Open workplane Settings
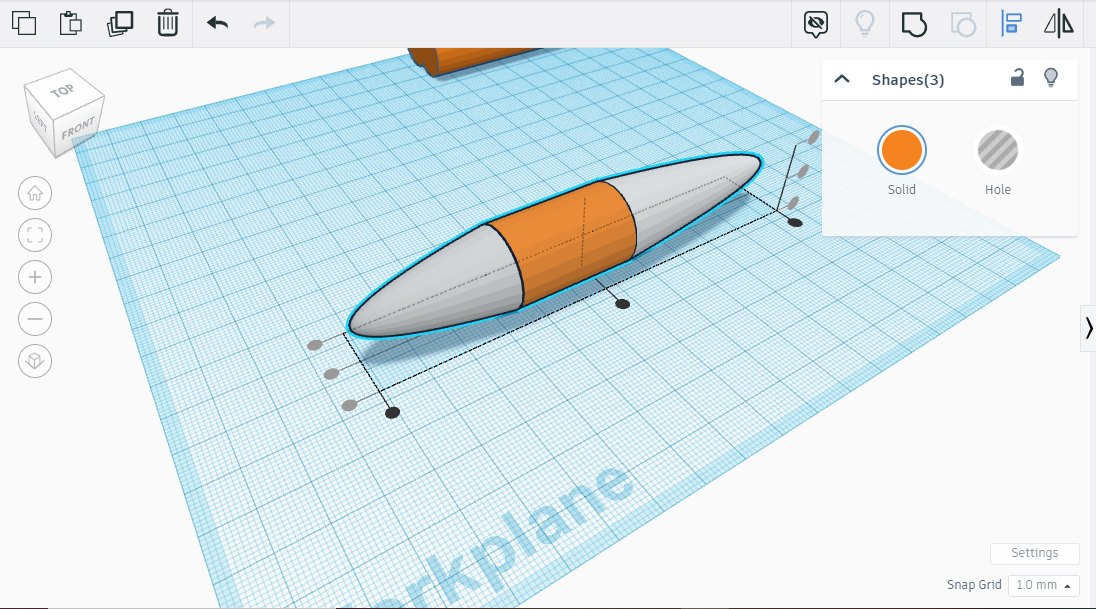The height and width of the screenshot is (609, 1096). [1034, 553]
